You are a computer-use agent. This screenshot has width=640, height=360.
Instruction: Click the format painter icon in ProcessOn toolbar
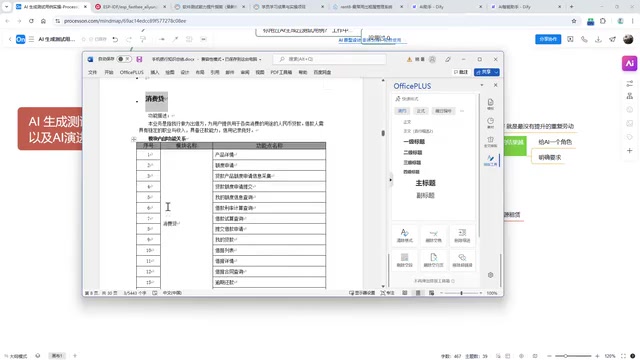click(x=143, y=39)
